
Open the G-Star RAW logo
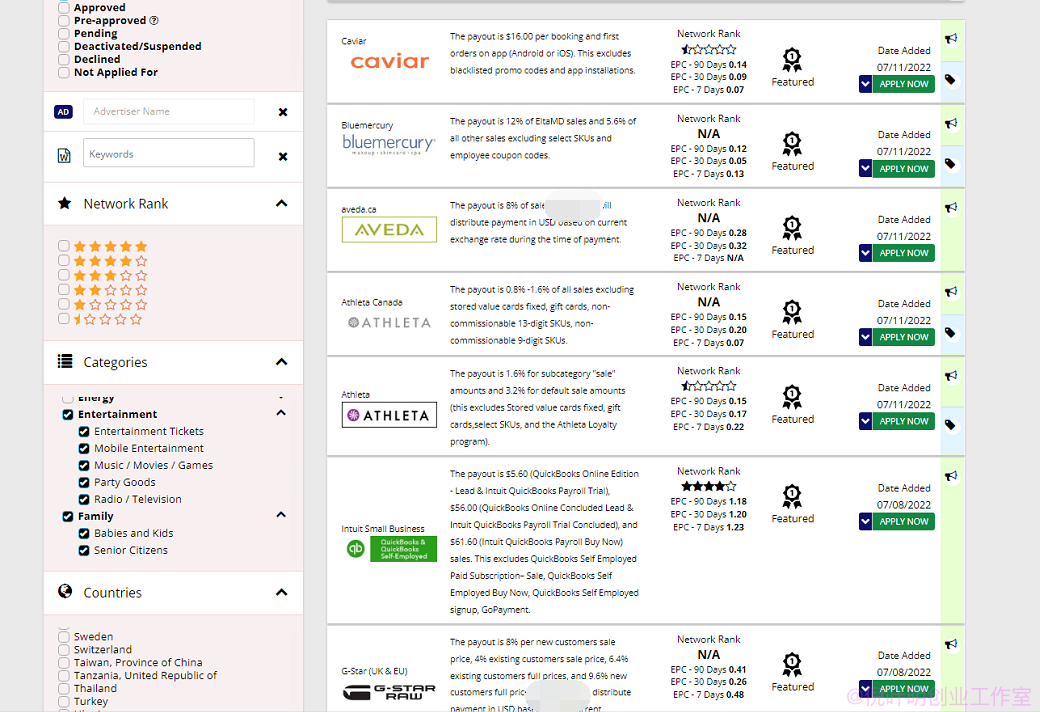click(x=389, y=692)
